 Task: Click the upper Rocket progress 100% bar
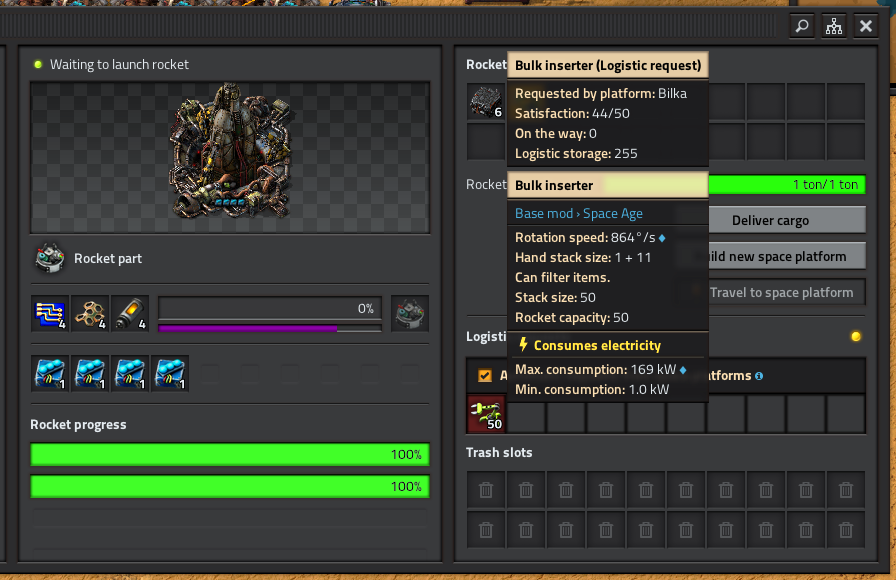coord(230,454)
